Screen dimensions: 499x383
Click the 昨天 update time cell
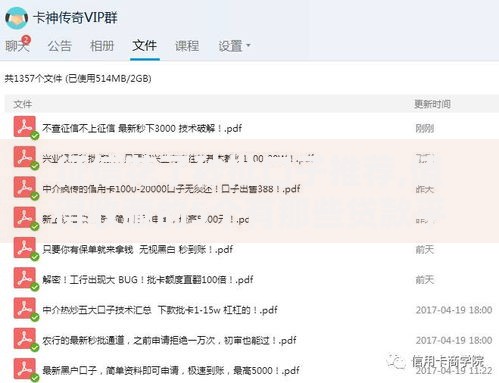[x=424, y=189]
